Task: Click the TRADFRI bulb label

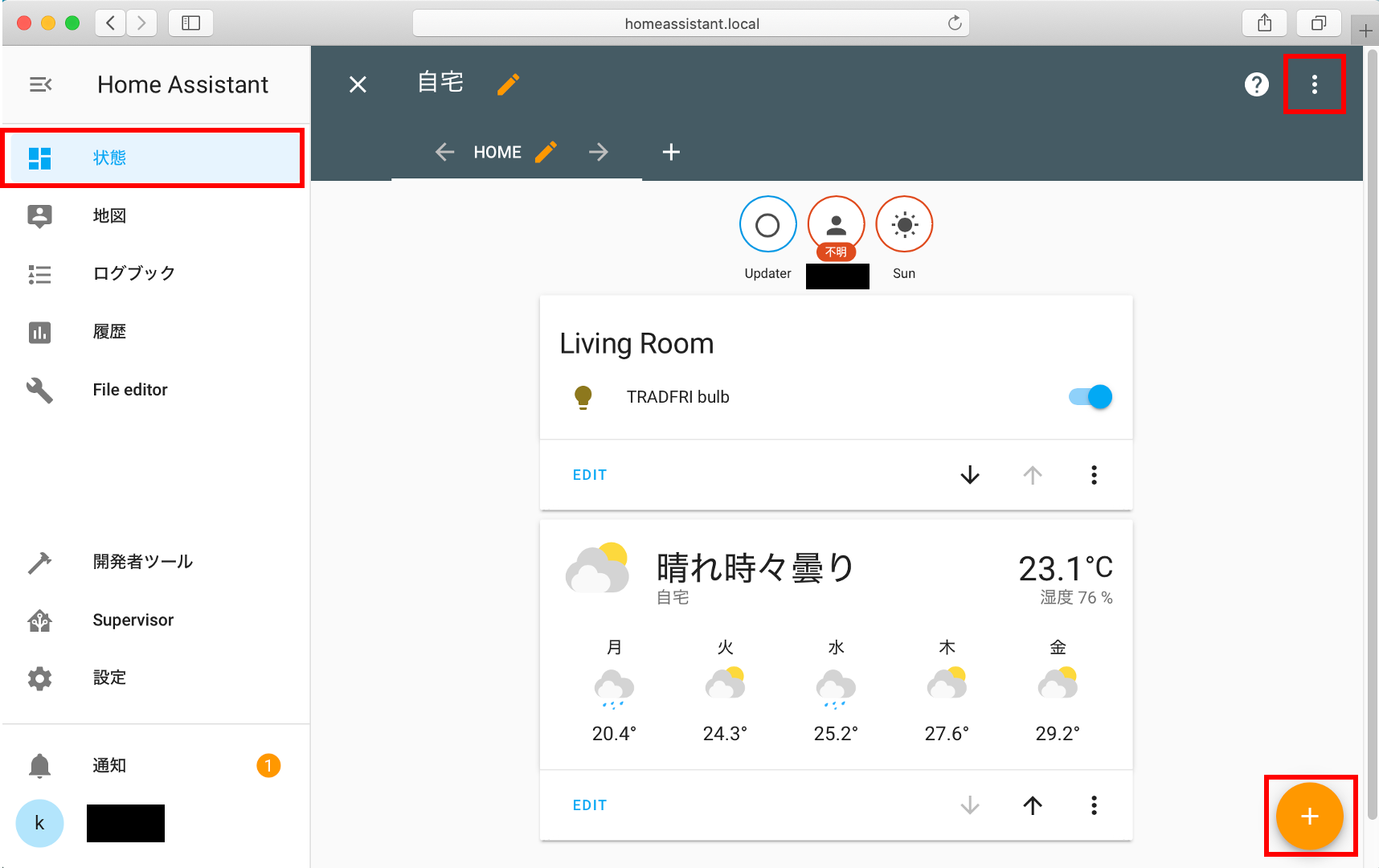Action: click(678, 397)
